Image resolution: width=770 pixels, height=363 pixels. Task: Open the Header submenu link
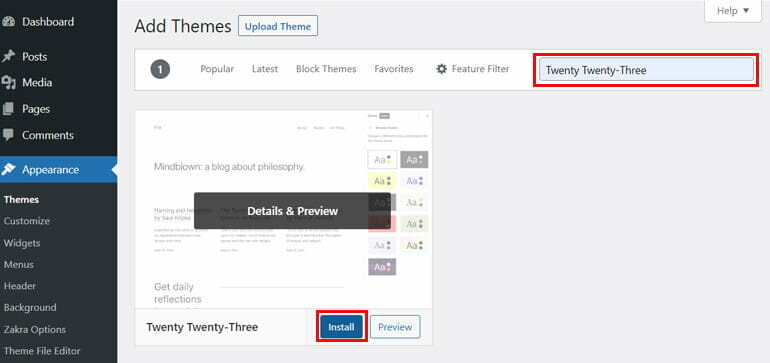coord(20,286)
